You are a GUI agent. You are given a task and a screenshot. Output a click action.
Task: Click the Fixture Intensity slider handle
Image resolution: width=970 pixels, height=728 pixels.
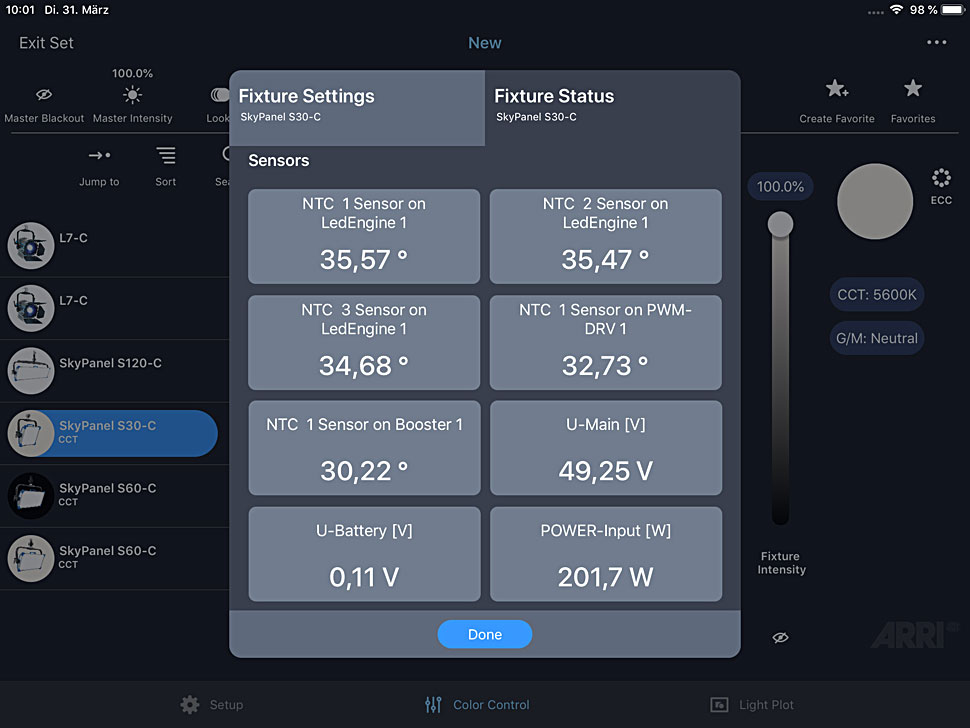780,224
